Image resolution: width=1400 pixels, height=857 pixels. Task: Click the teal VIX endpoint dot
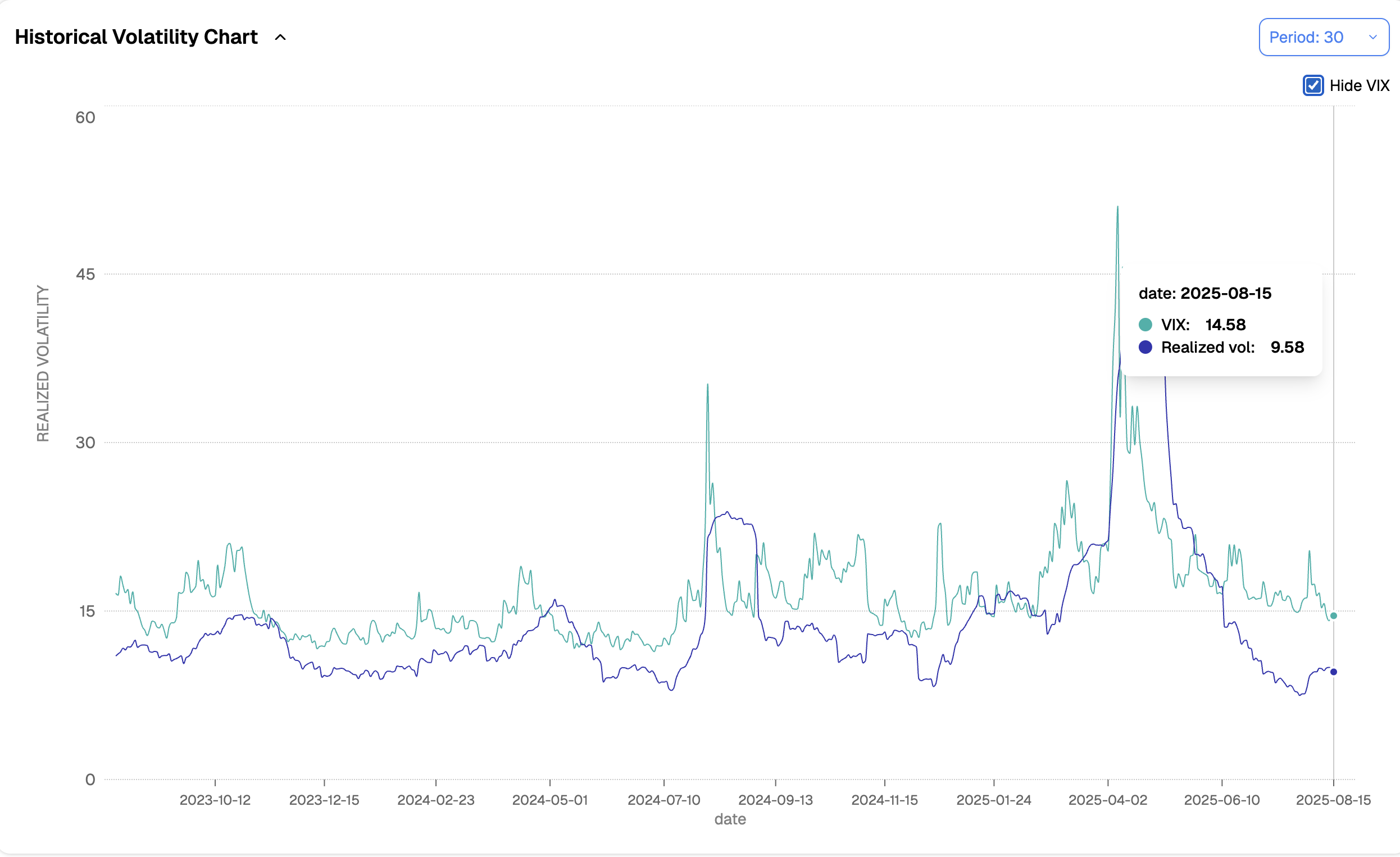(1334, 616)
